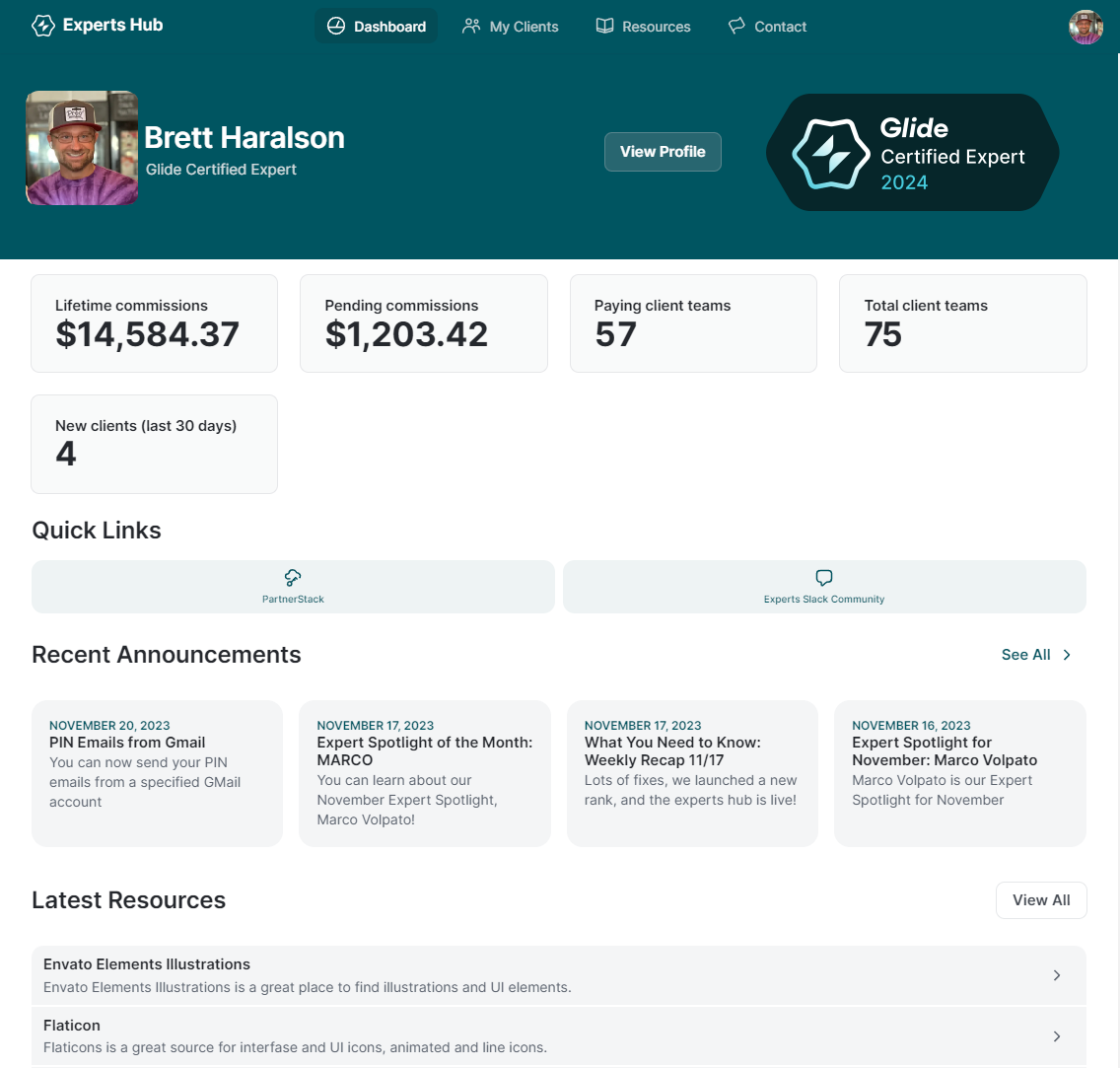Click the Resources book icon
Image resolution: width=1120 pixels, height=1068 pixels.
[604, 27]
